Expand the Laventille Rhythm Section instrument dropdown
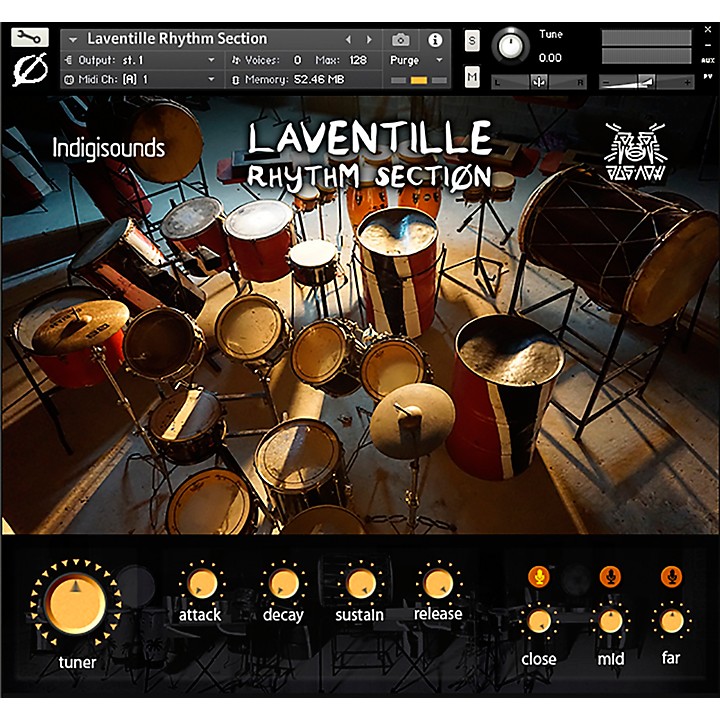Viewport: 720px width, 720px height. coord(73,40)
